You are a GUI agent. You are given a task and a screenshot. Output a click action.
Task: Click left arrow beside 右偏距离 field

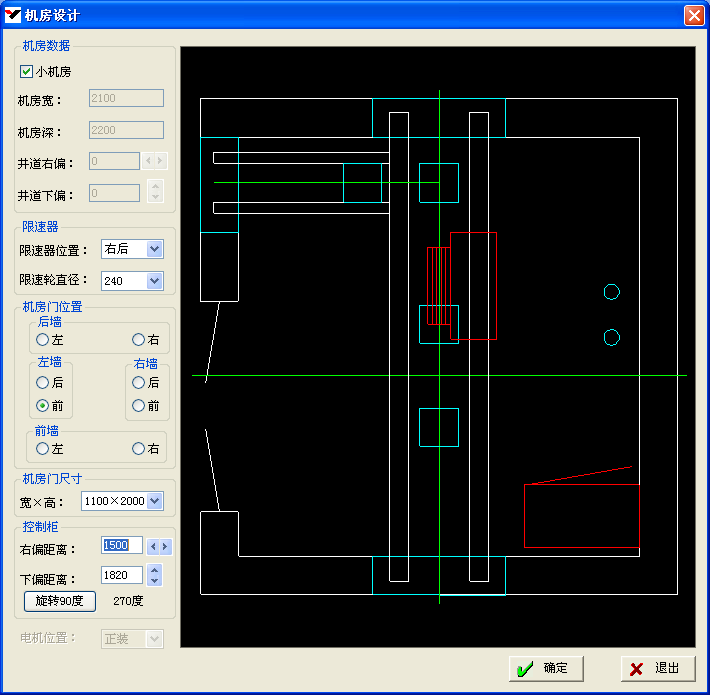click(153, 547)
